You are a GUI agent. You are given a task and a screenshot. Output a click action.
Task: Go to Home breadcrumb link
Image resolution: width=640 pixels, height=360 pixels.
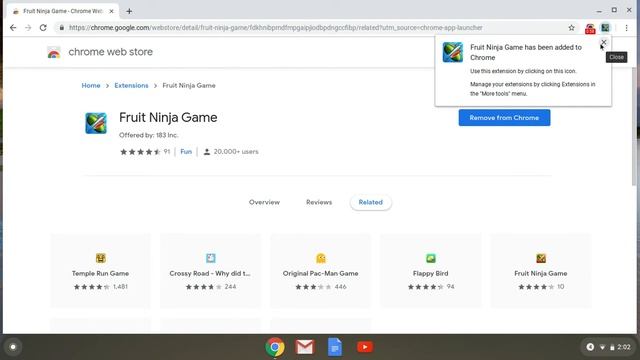tap(91, 86)
